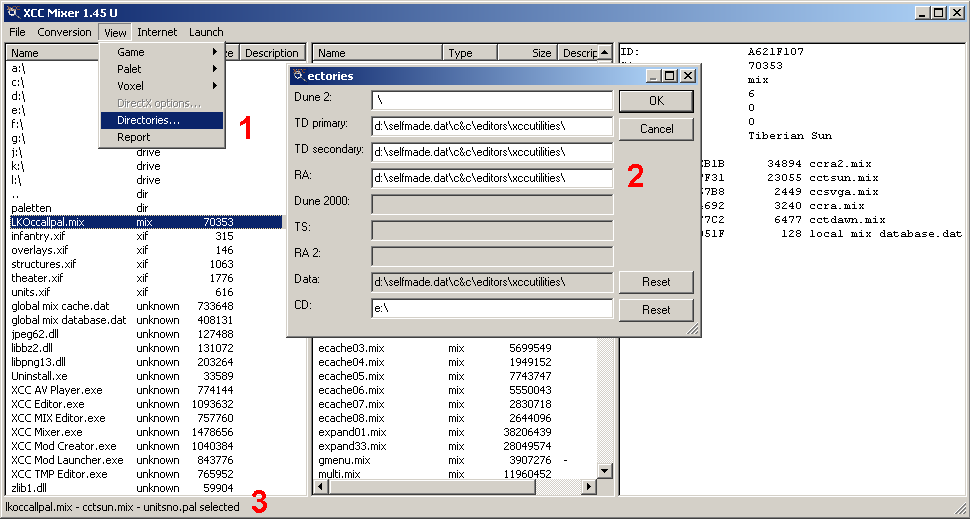Open the Internet menu
The height and width of the screenshot is (519, 970).
(157, 32)
